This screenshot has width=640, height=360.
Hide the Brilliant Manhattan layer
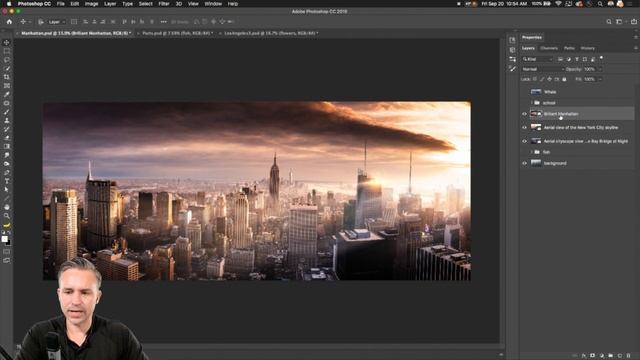coord(524,114)
